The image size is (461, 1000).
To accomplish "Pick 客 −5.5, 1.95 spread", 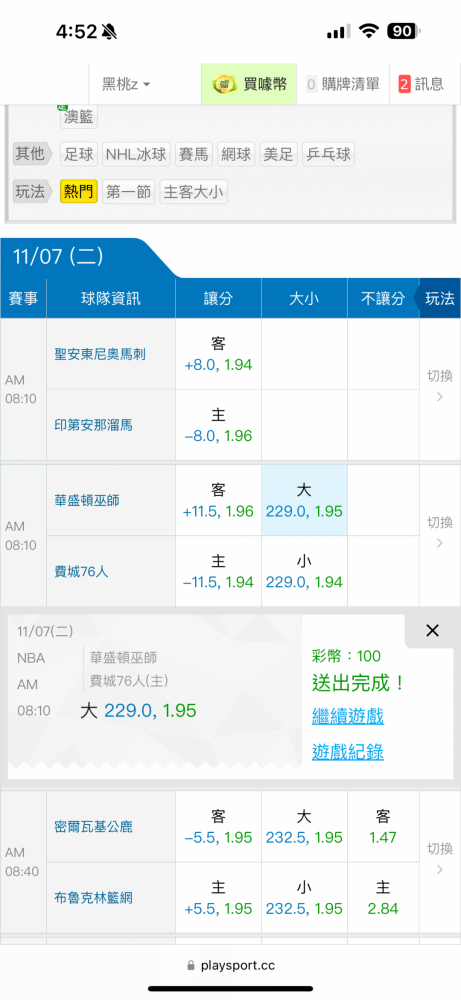I will click(x=218, y=827).
